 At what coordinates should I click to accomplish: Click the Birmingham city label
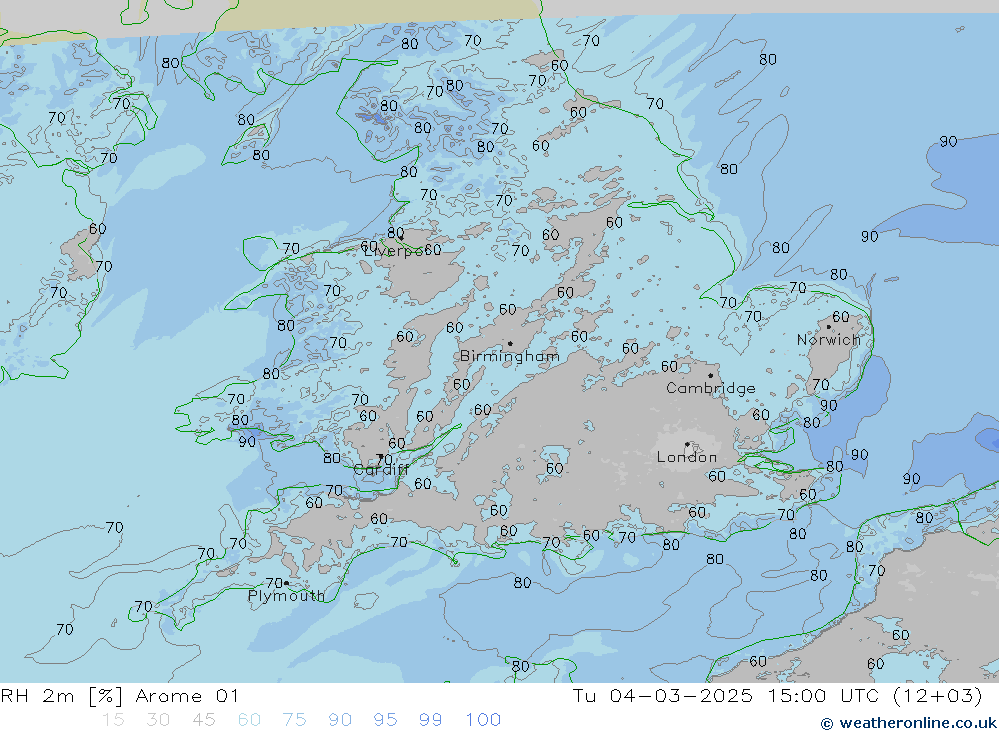[510, 356]
